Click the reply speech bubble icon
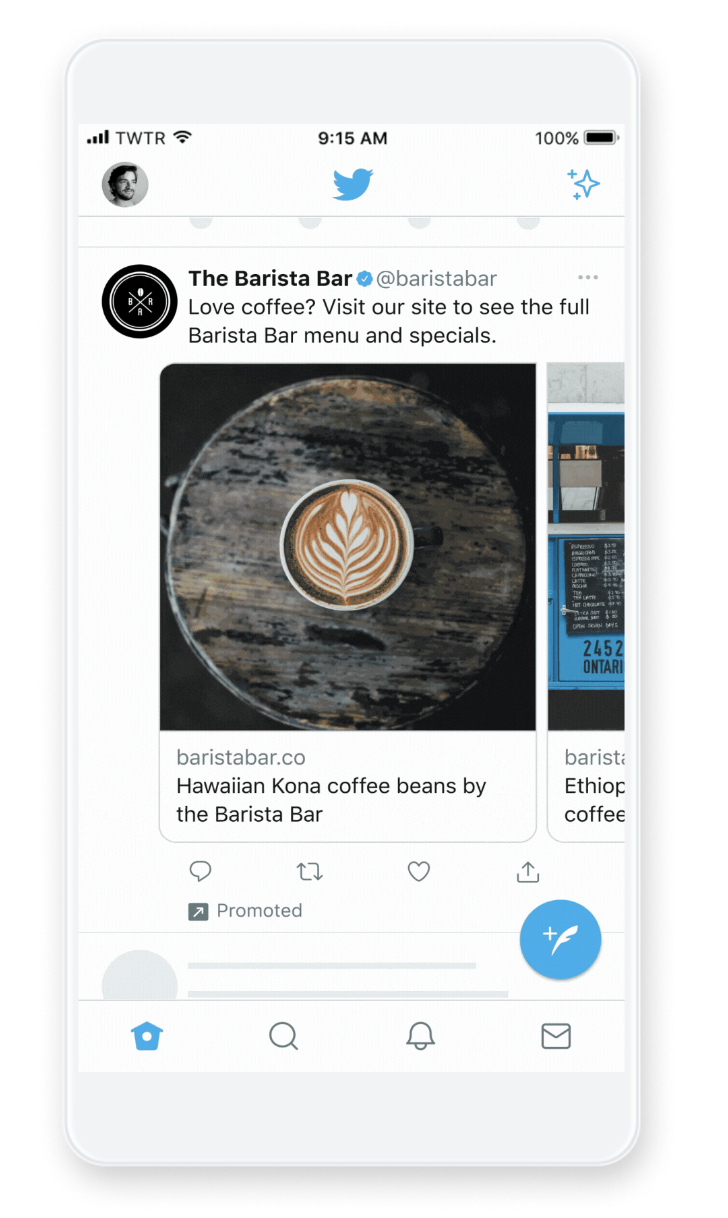This screenshot has height=1218, width=728. coord(200,872)
